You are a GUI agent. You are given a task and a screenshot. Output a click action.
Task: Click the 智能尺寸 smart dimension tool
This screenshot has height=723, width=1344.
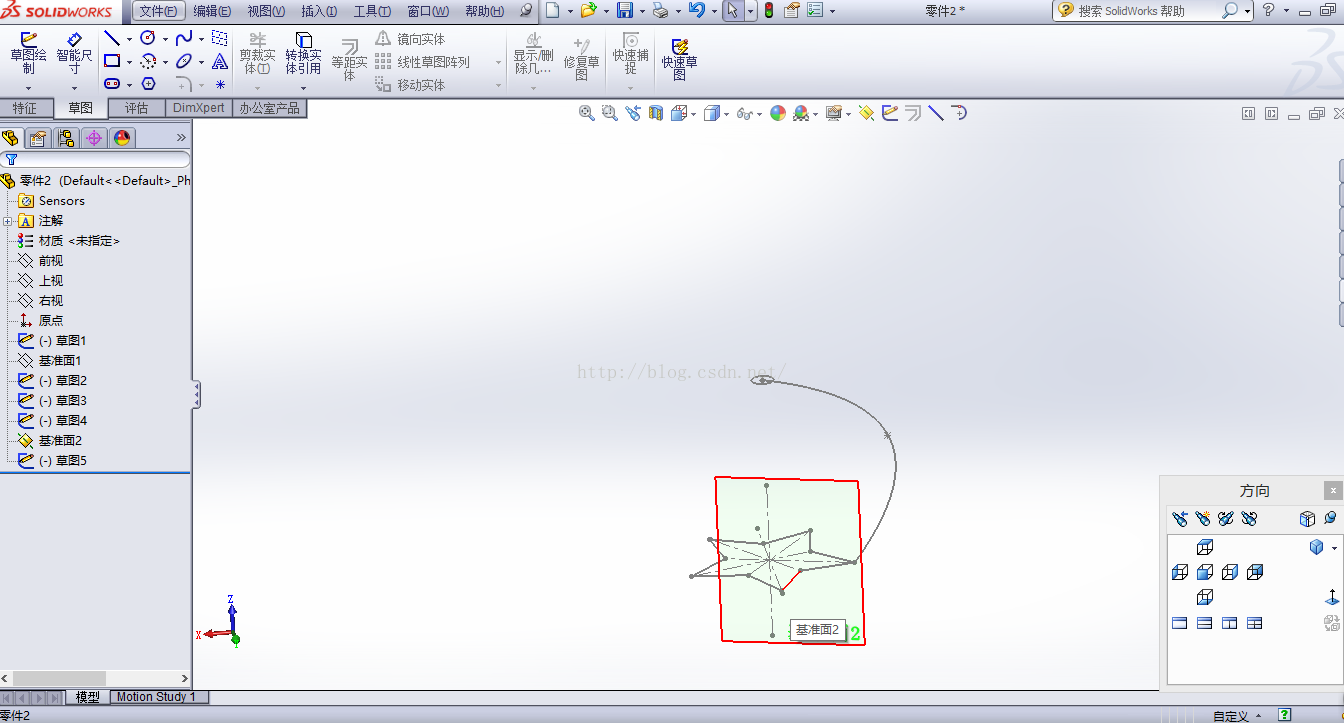[74, 54]
